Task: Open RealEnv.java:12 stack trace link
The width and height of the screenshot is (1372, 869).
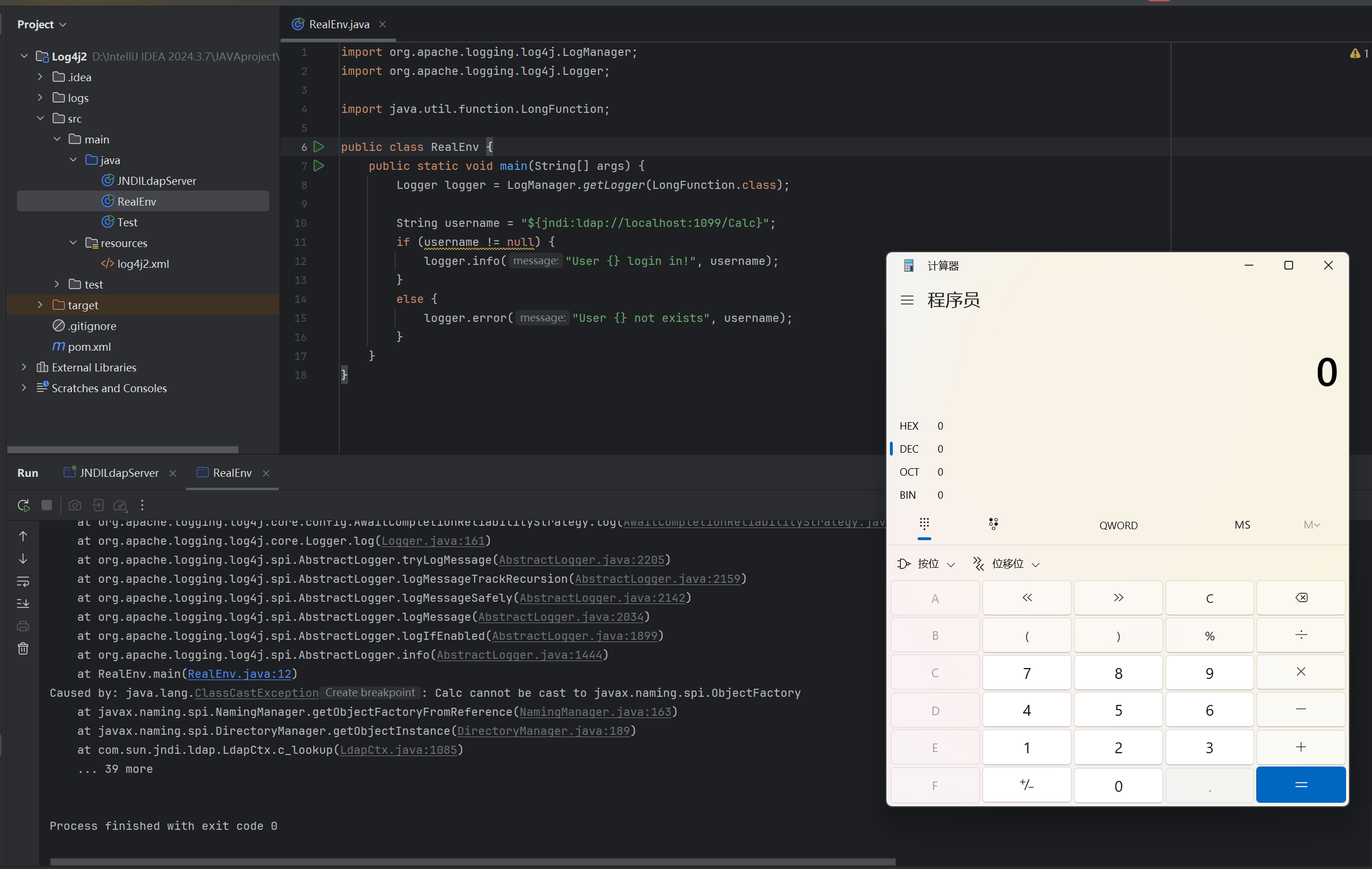Action: (240, 674)
